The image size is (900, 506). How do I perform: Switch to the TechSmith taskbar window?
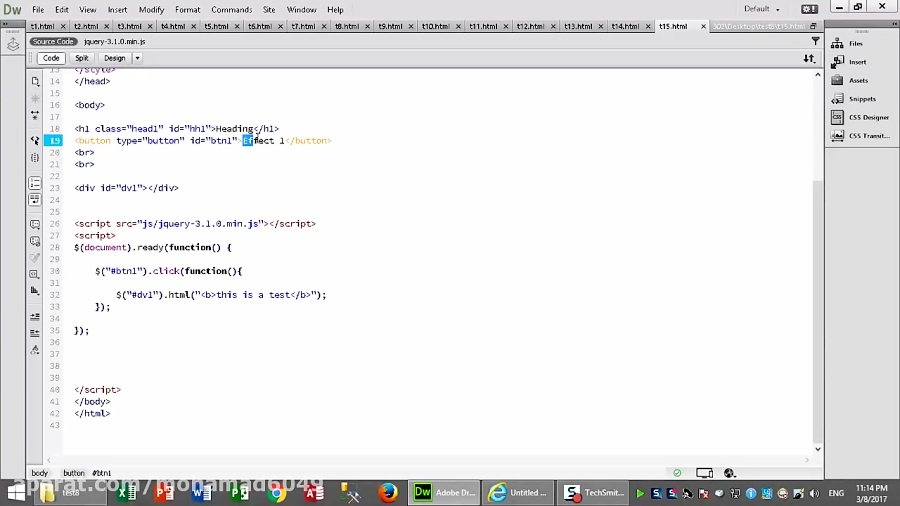(x=593, y=493)
